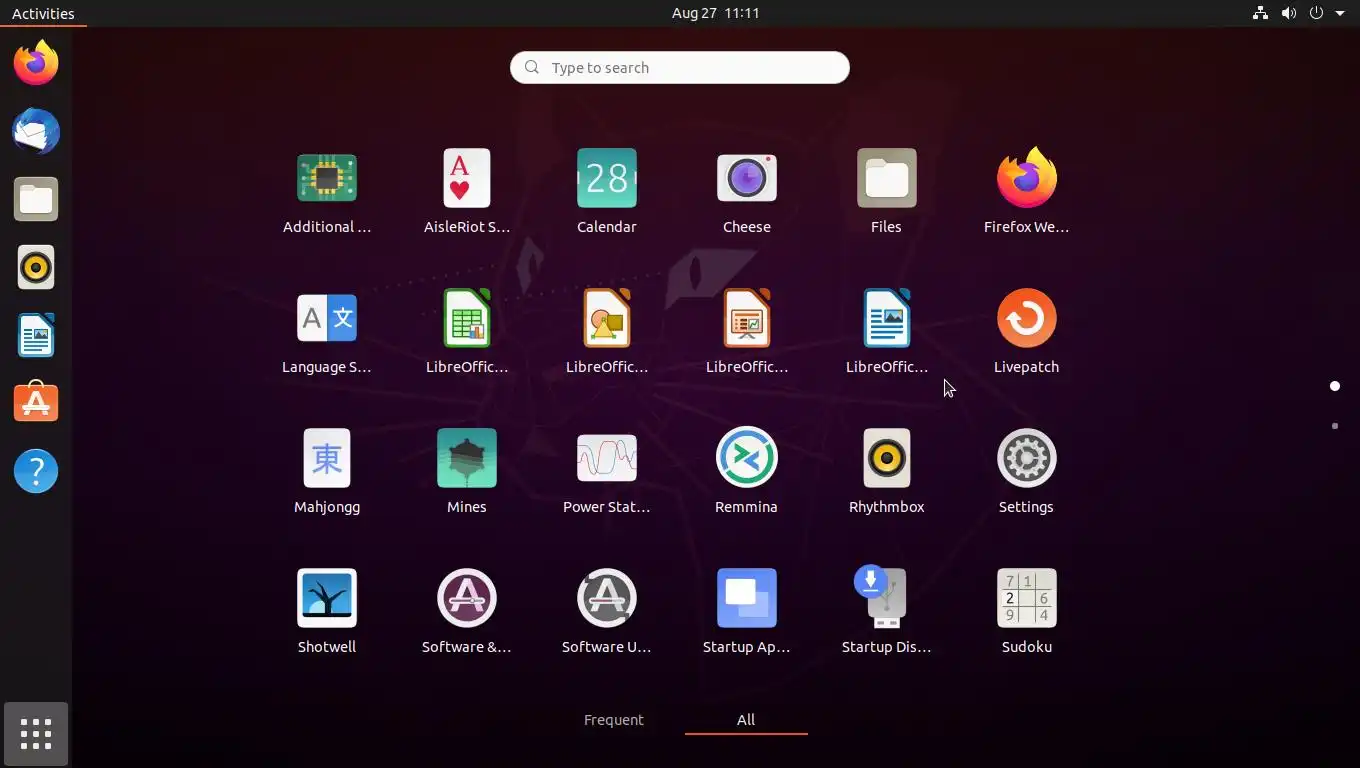
Task: Launch LibreOffice Draw (yellow shapes icon)
Action: (607, 319)
